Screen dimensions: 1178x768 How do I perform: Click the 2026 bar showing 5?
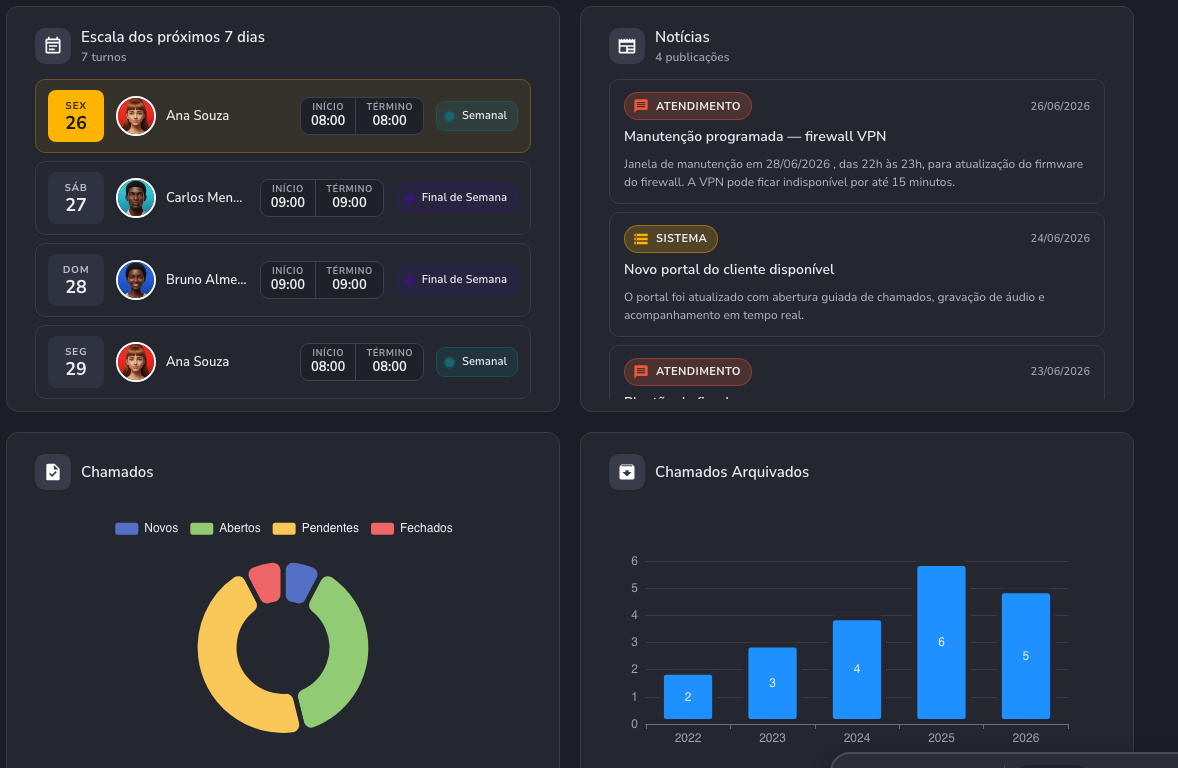coord(1025,656)
